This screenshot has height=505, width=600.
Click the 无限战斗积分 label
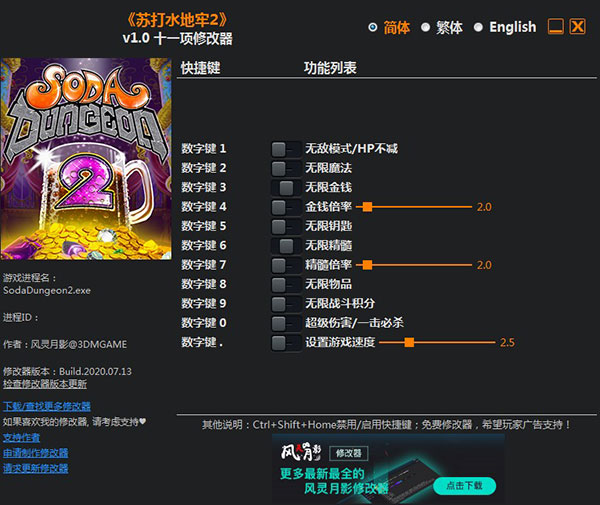340,303
